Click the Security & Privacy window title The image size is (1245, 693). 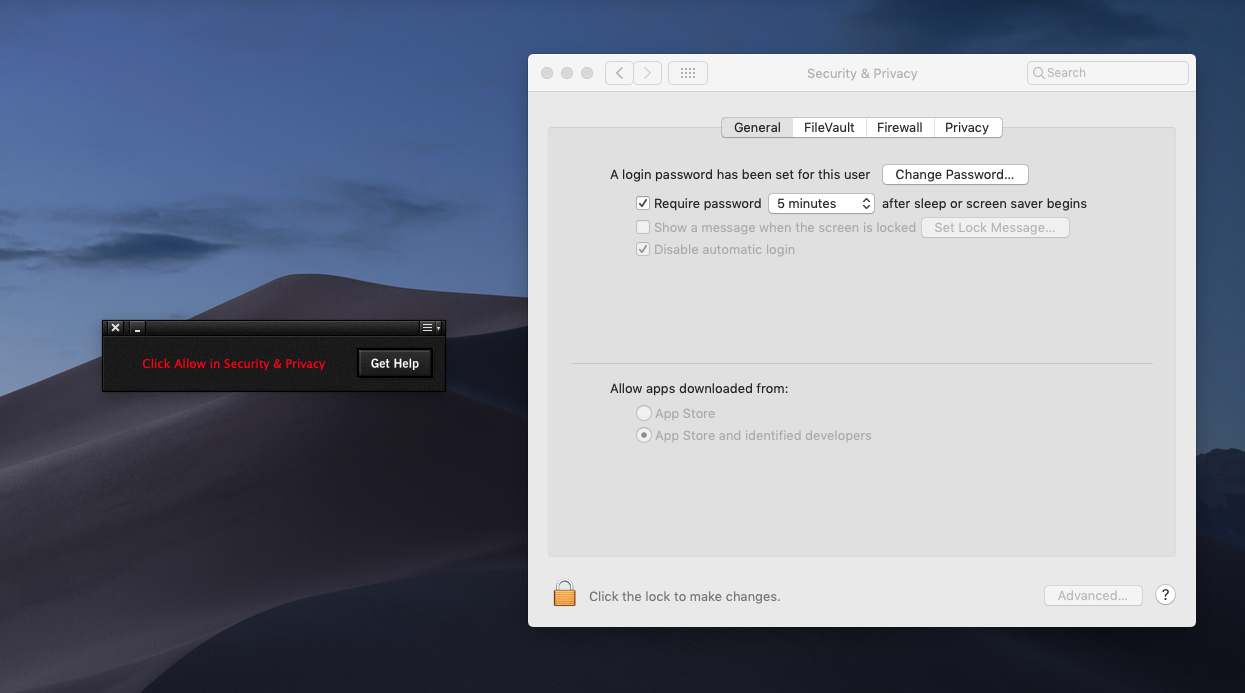coord(862,73)
